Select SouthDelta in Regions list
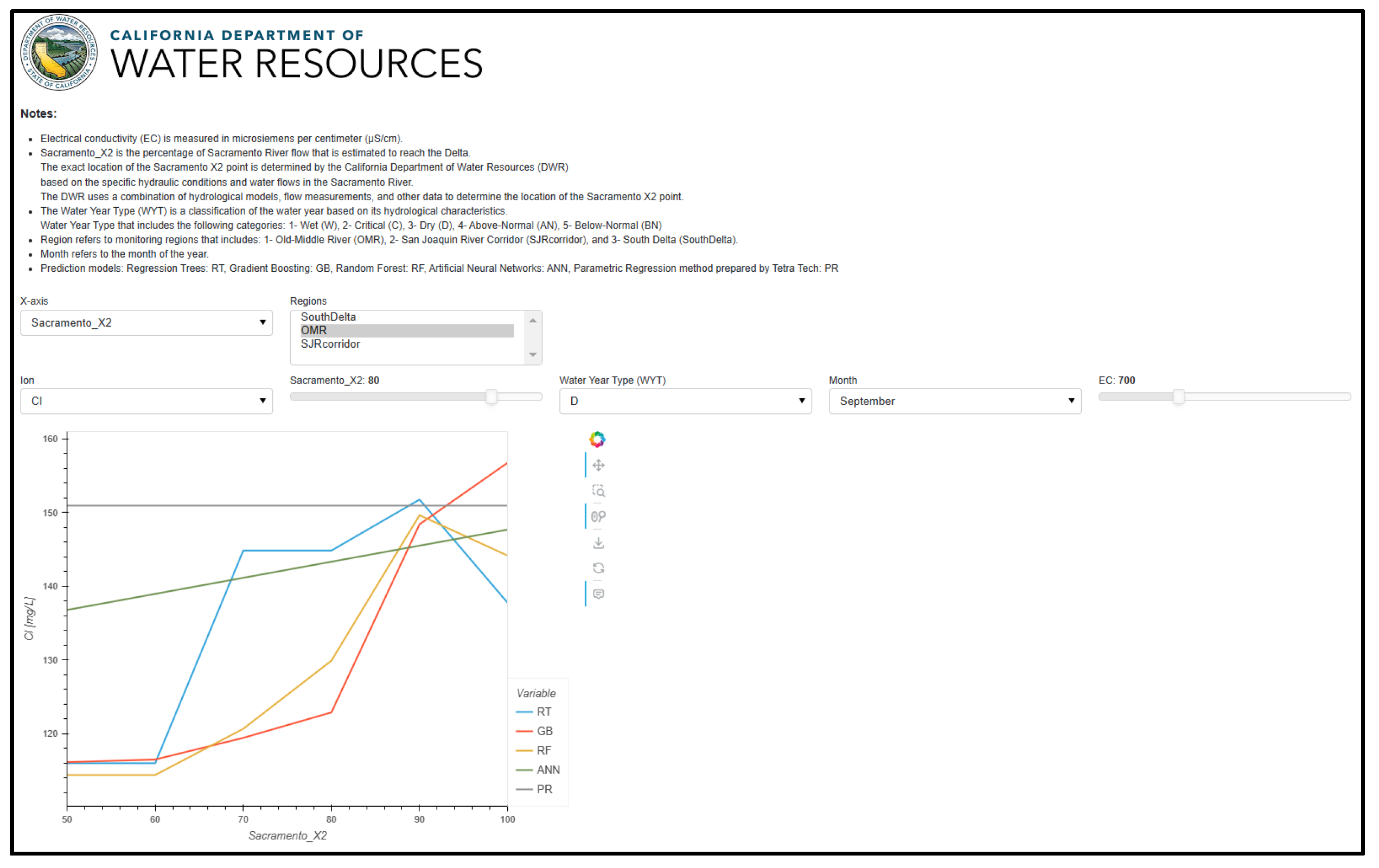The image size is (1379, 868). 328,317
